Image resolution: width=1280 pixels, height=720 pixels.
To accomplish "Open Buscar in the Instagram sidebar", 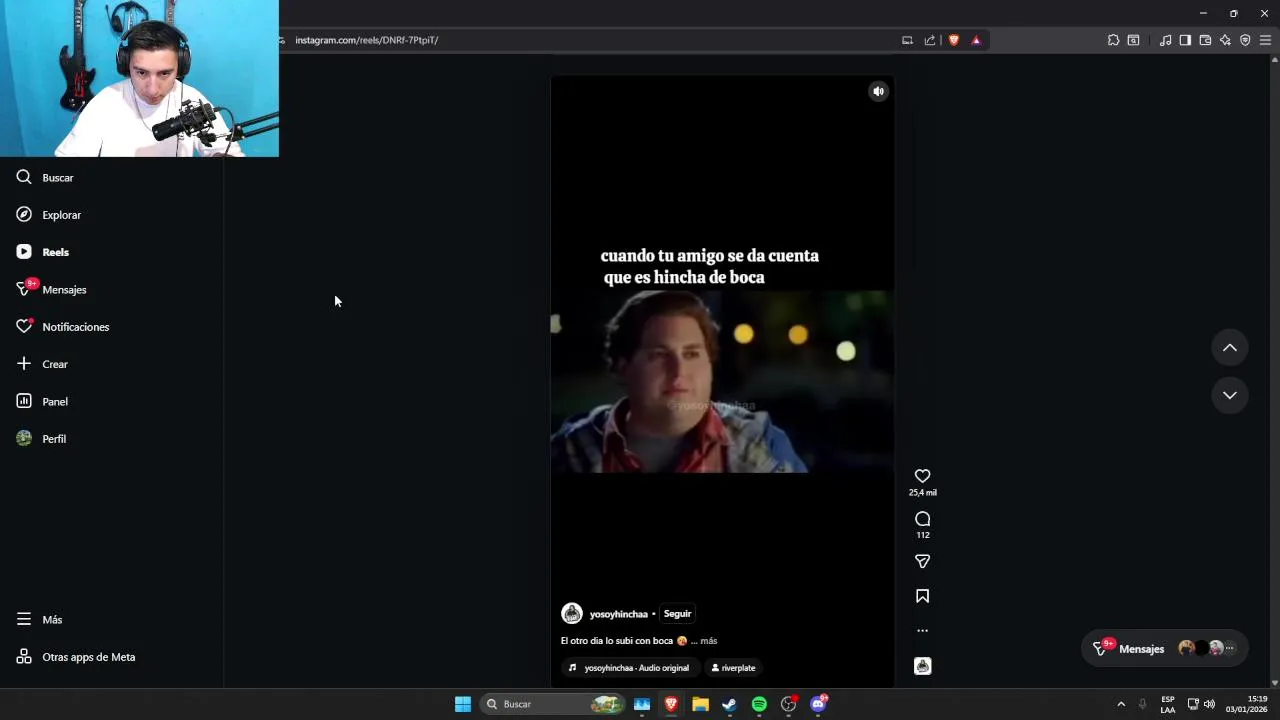I will point(45,178).
